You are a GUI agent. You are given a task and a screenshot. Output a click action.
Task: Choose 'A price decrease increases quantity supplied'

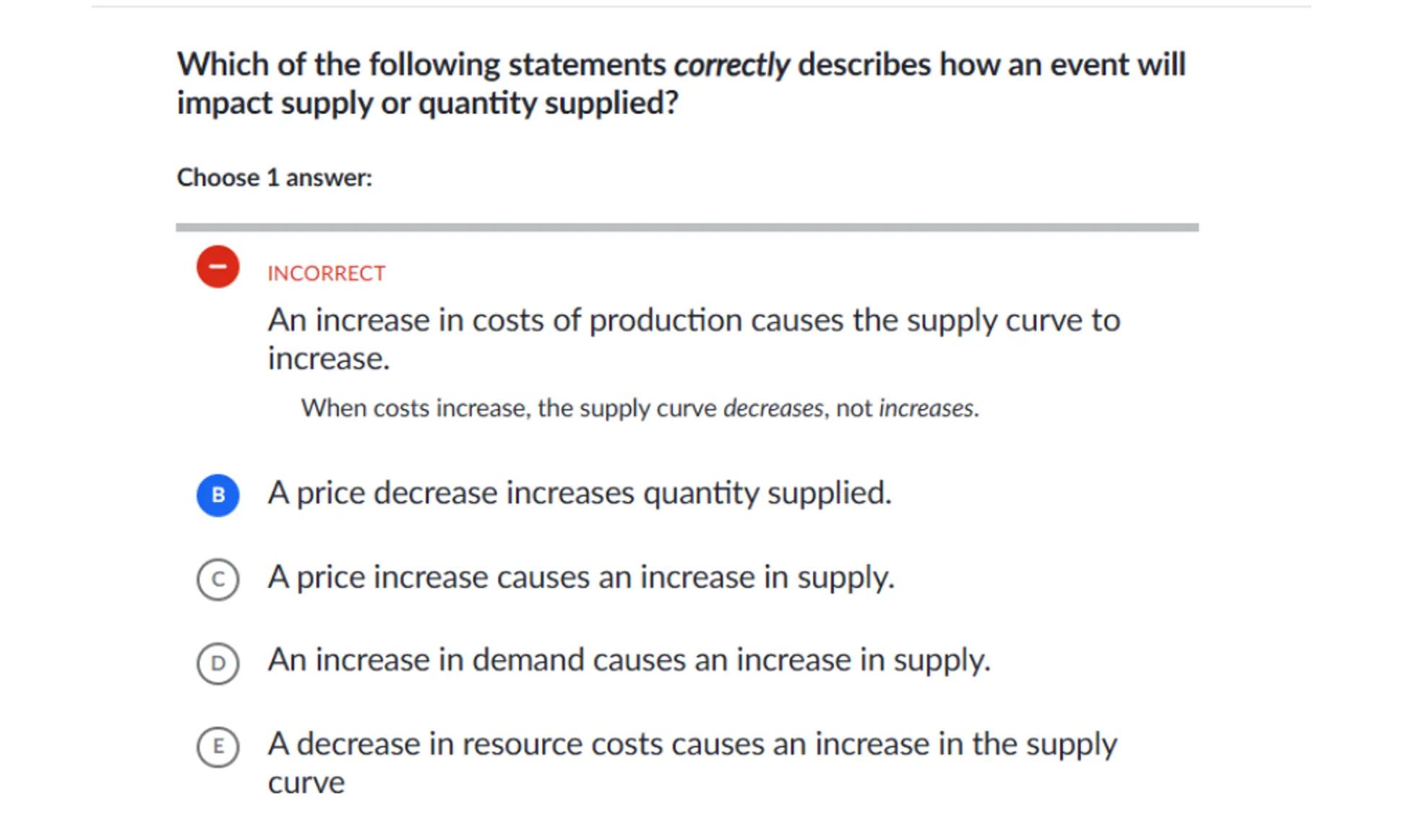(x=579, y=493)
